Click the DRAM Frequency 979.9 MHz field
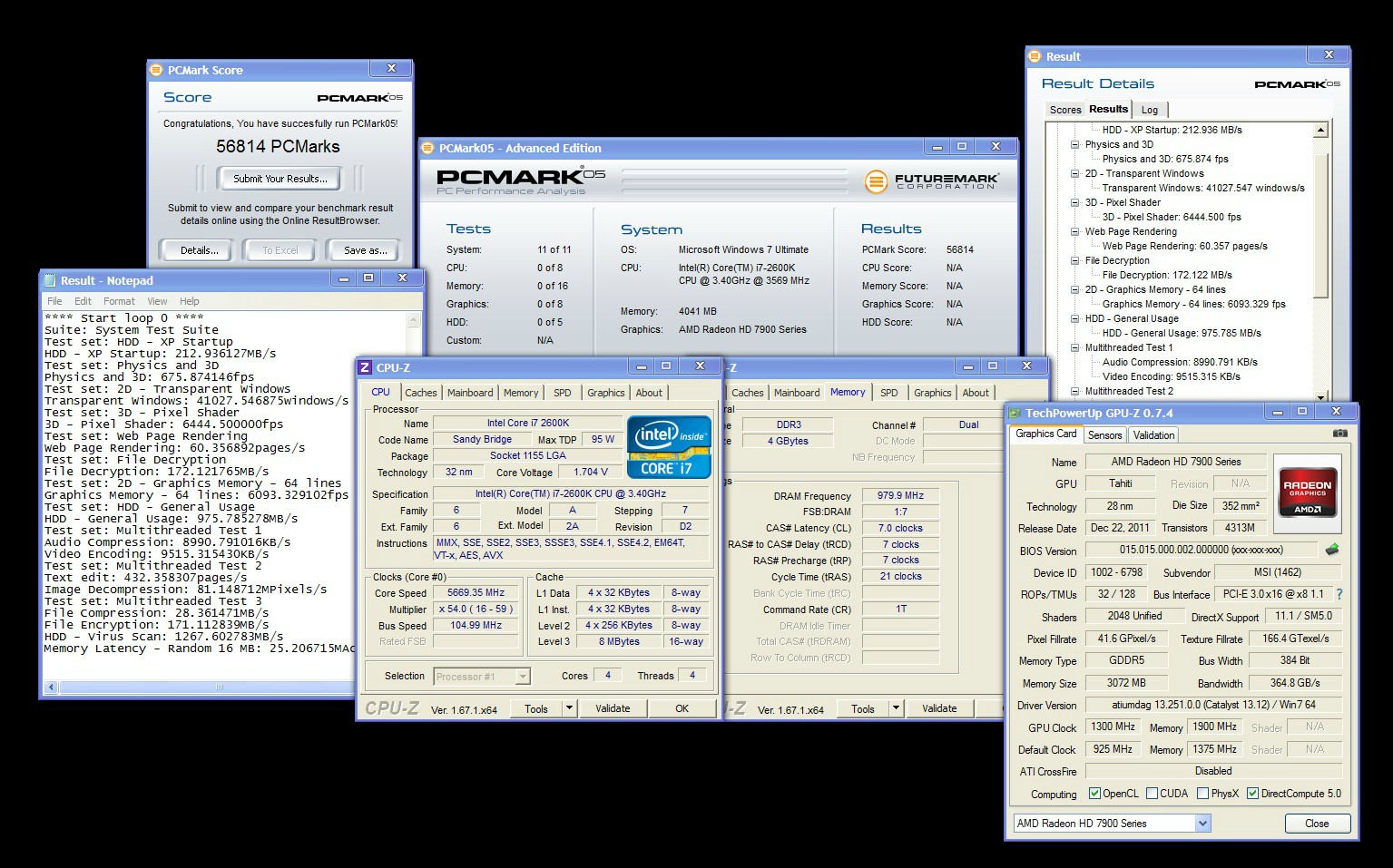The image size is (1393, 868). click(x=900, y=495)
